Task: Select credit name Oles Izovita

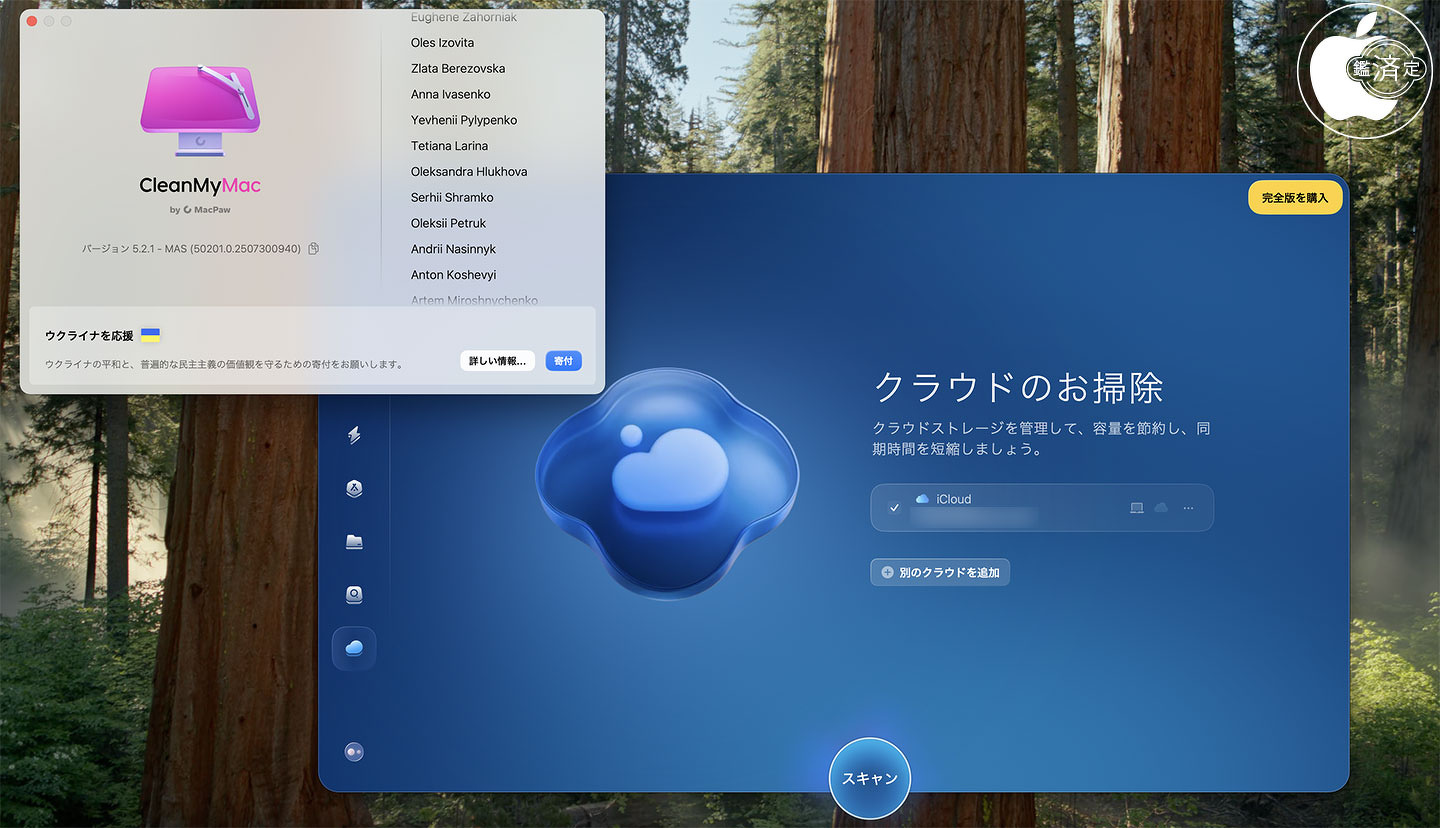Action: pyautogui.click(x=442, y=43)
